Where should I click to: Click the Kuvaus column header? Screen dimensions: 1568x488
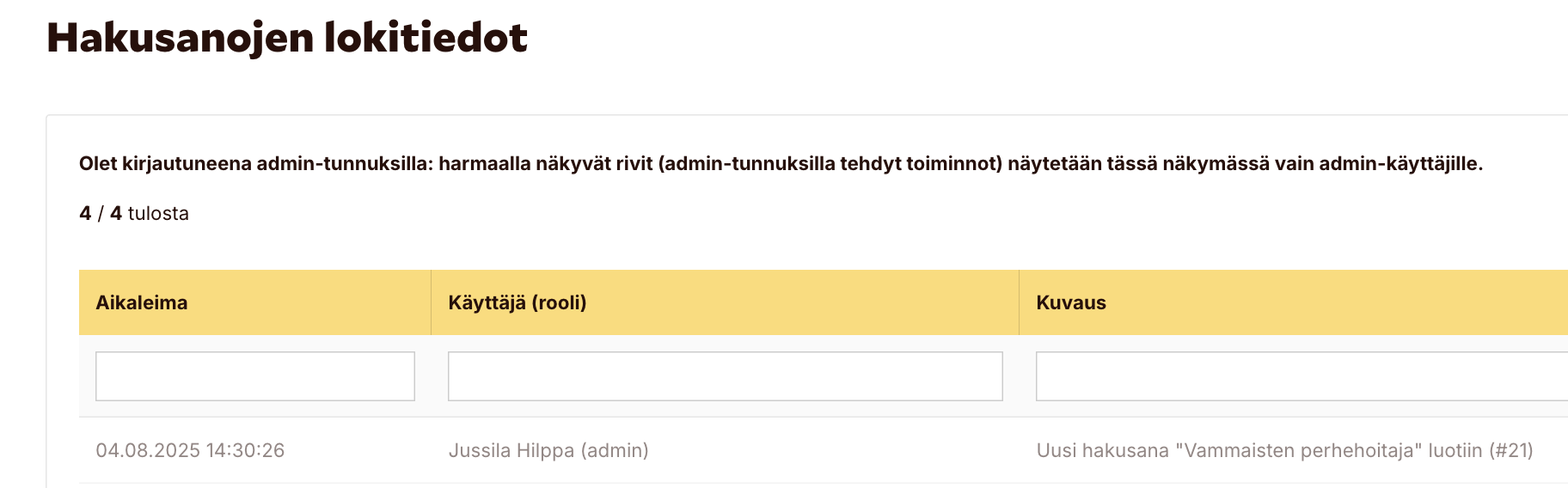point(1070,302)
